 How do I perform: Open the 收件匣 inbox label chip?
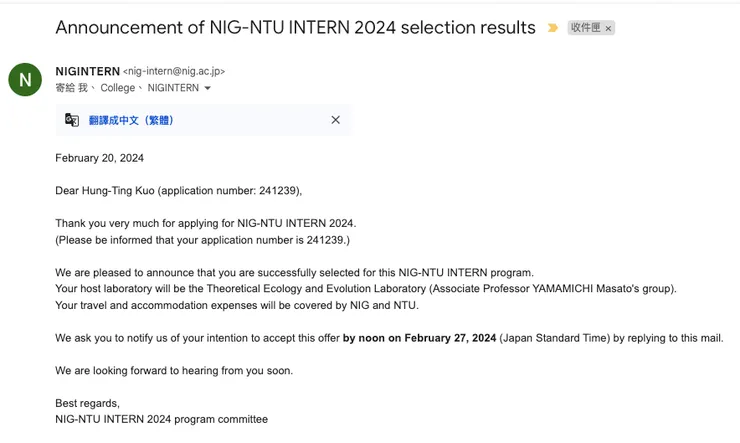[x=585, y=28]
